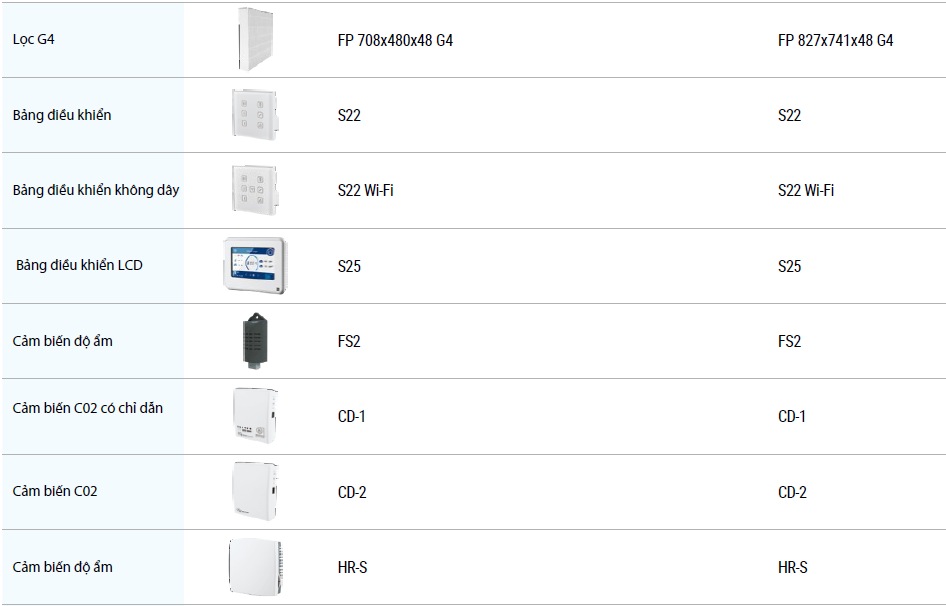
Task: Select FS2 text next to the black sensor image
Action: [x=349, y=341]
